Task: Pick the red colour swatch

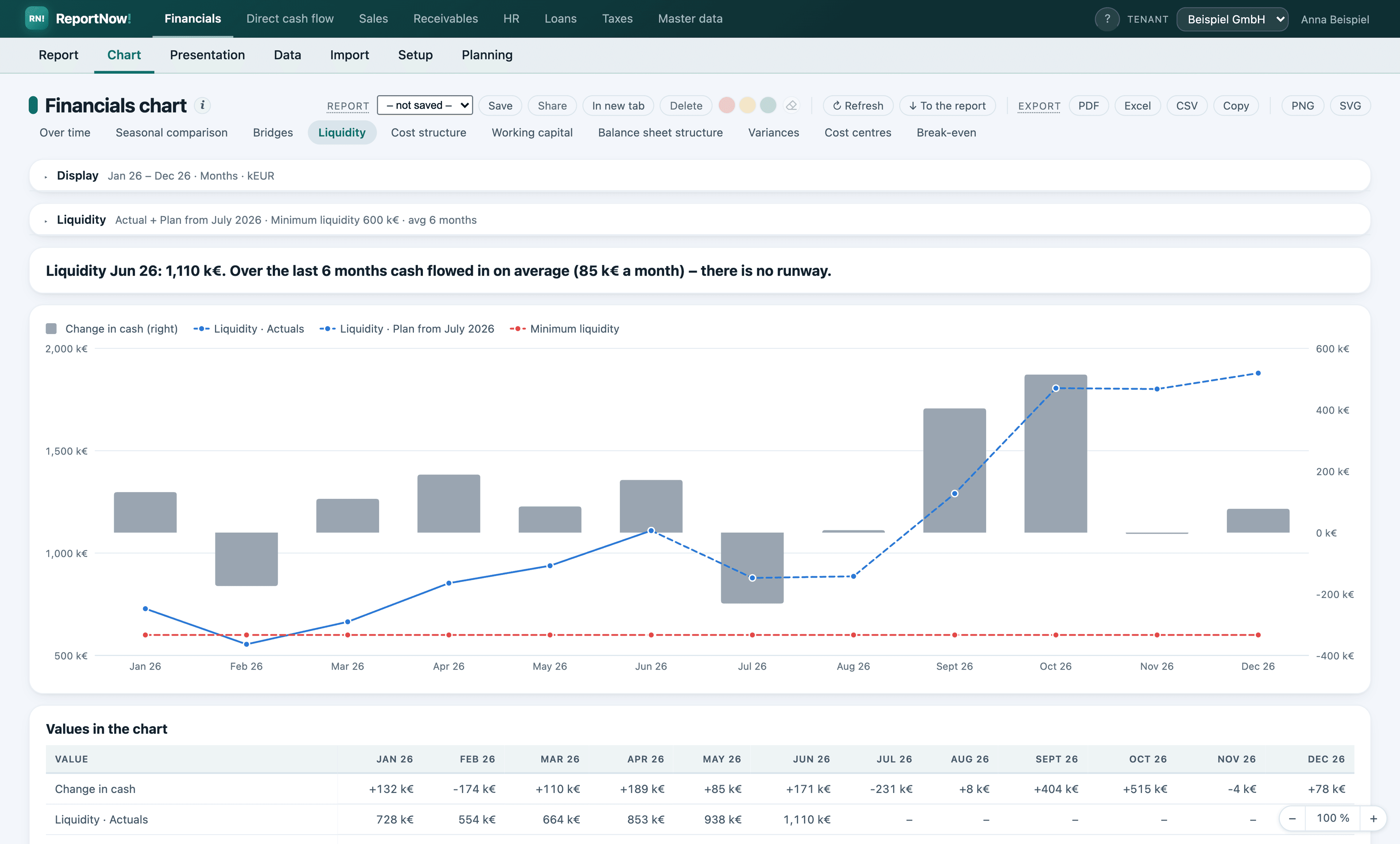Action: click(x=727, y=105)
